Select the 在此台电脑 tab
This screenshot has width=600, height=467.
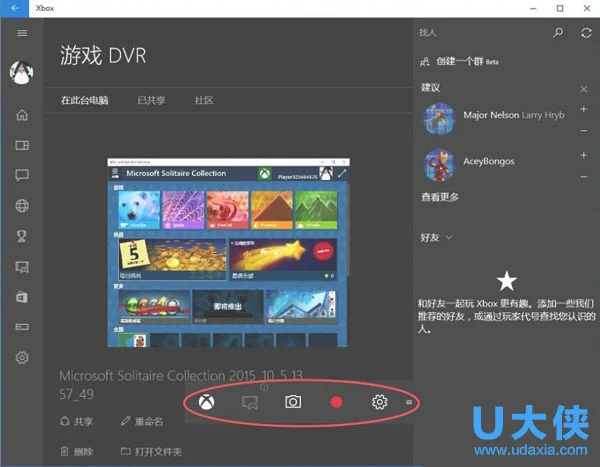(x=85, y=100)
